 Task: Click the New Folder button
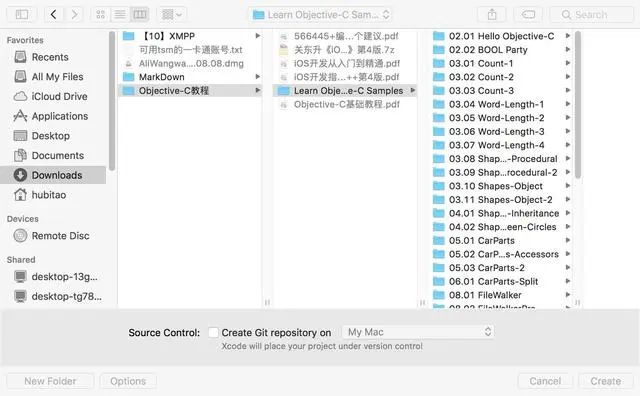click(50, 381)
